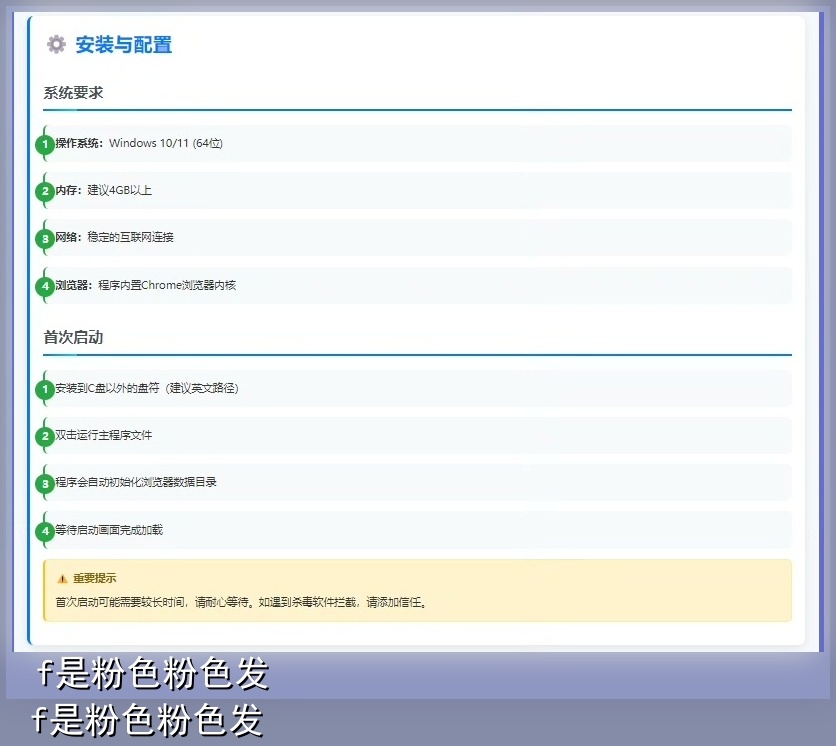Click the Windows 10/11 (64位) requirement text
836x746 pixels.
coord(166,143)
